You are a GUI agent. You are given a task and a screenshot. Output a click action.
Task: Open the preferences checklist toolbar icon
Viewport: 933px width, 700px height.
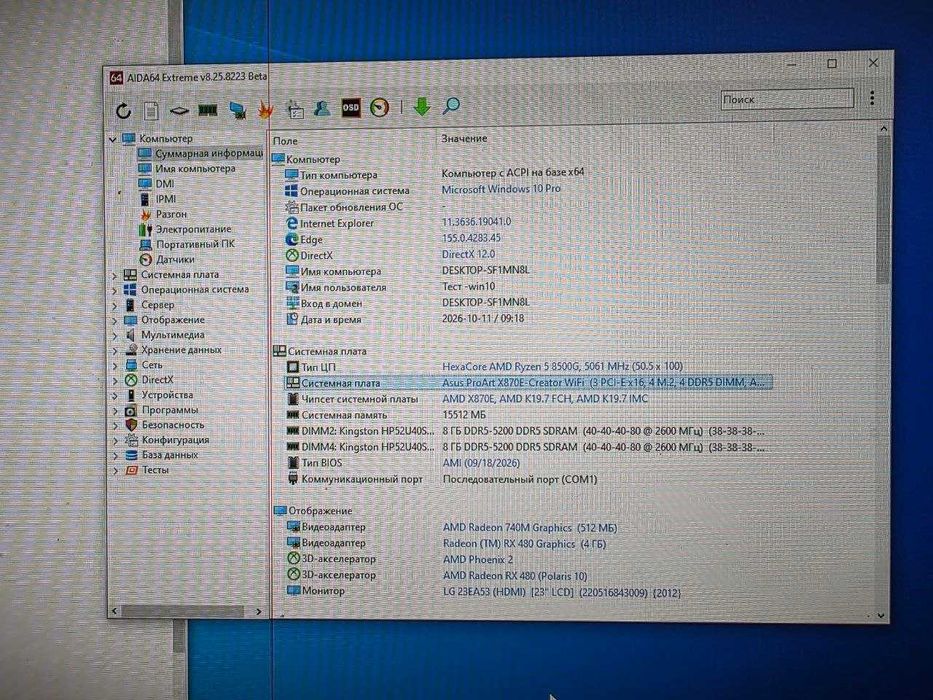(295, 109)
